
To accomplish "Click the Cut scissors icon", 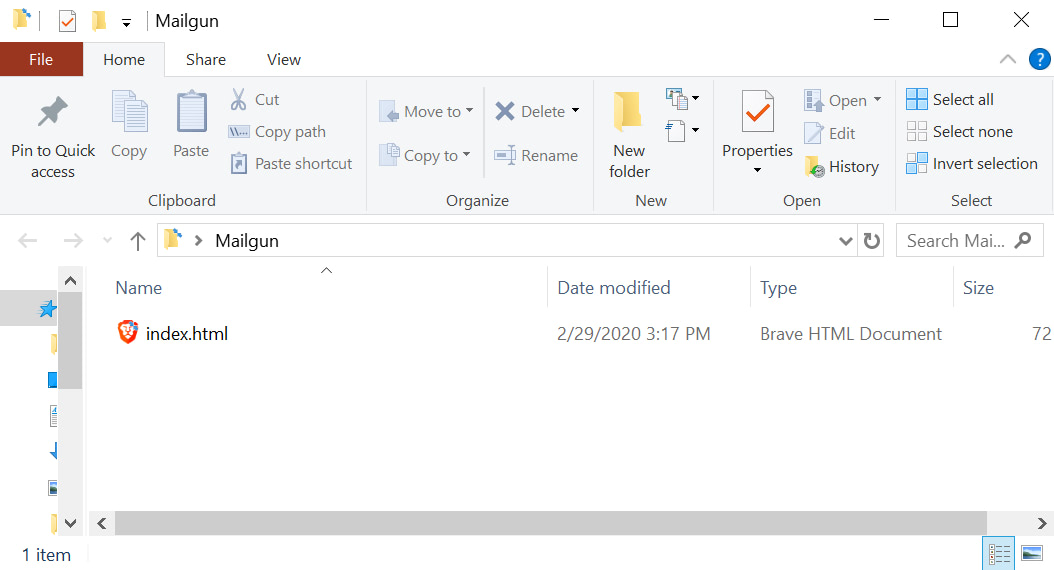I will coord(238,99).
